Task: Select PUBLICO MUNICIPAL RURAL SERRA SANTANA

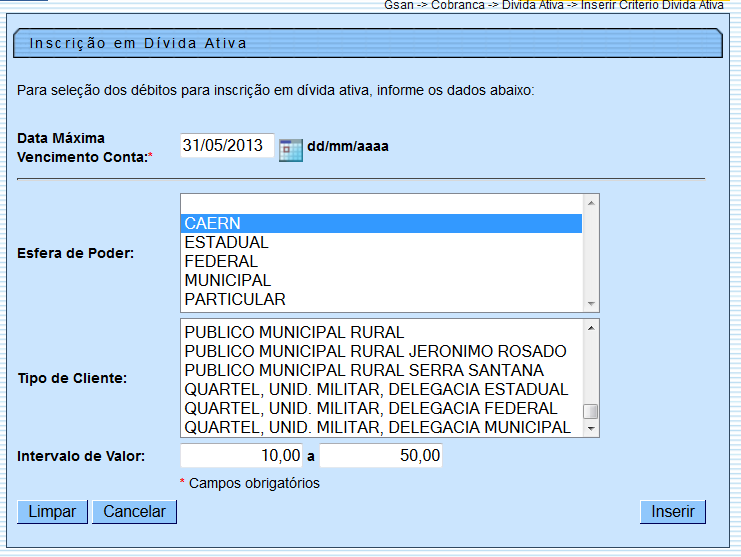Action: point(380,371)
